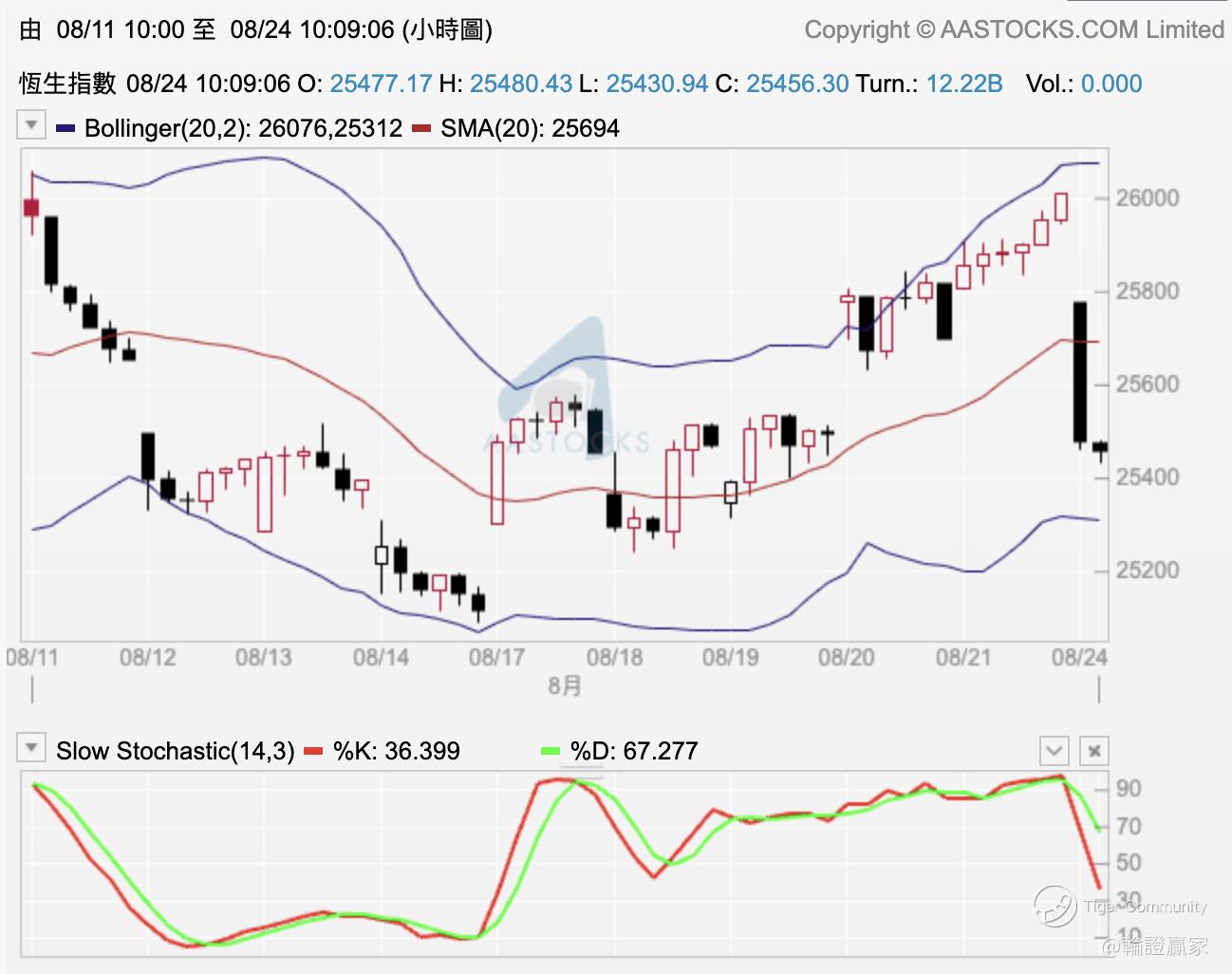Click the close price value "25456.30"

[x=797, y=84]
